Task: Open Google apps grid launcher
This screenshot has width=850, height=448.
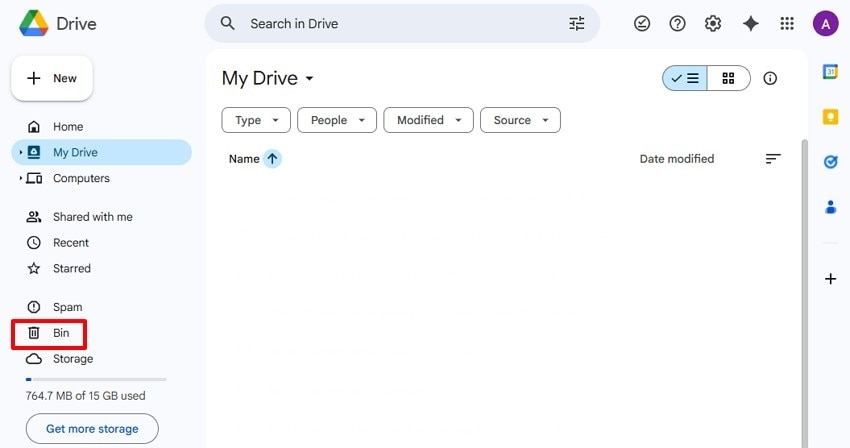Action: 787,23
